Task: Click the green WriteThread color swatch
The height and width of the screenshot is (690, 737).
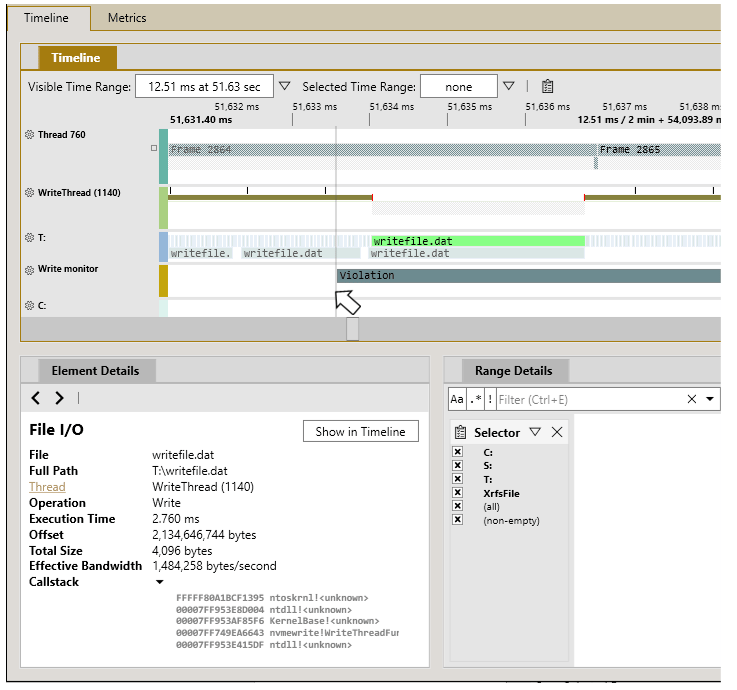Action: (164, 208)
